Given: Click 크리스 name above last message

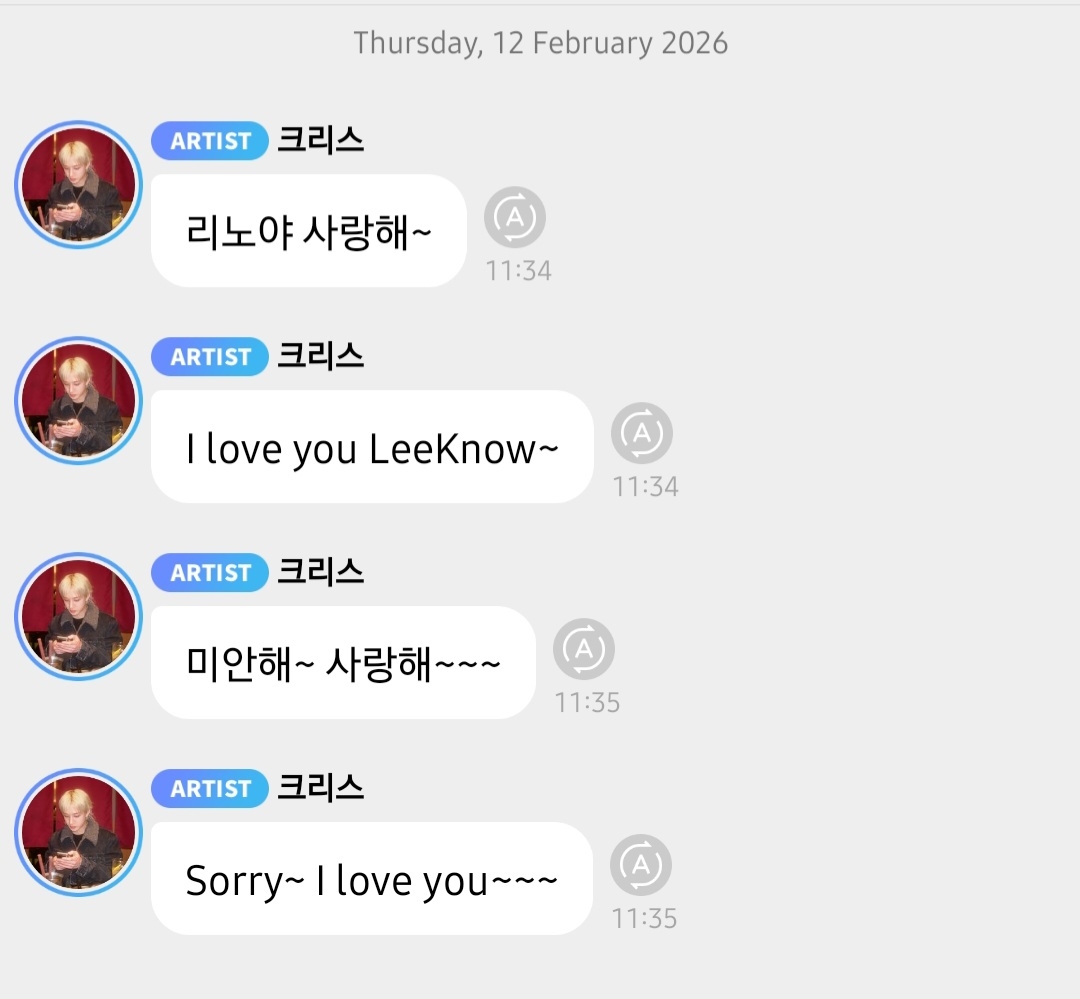Looking at the screenshot, I should pyautogui.click(x=320, y=787).
